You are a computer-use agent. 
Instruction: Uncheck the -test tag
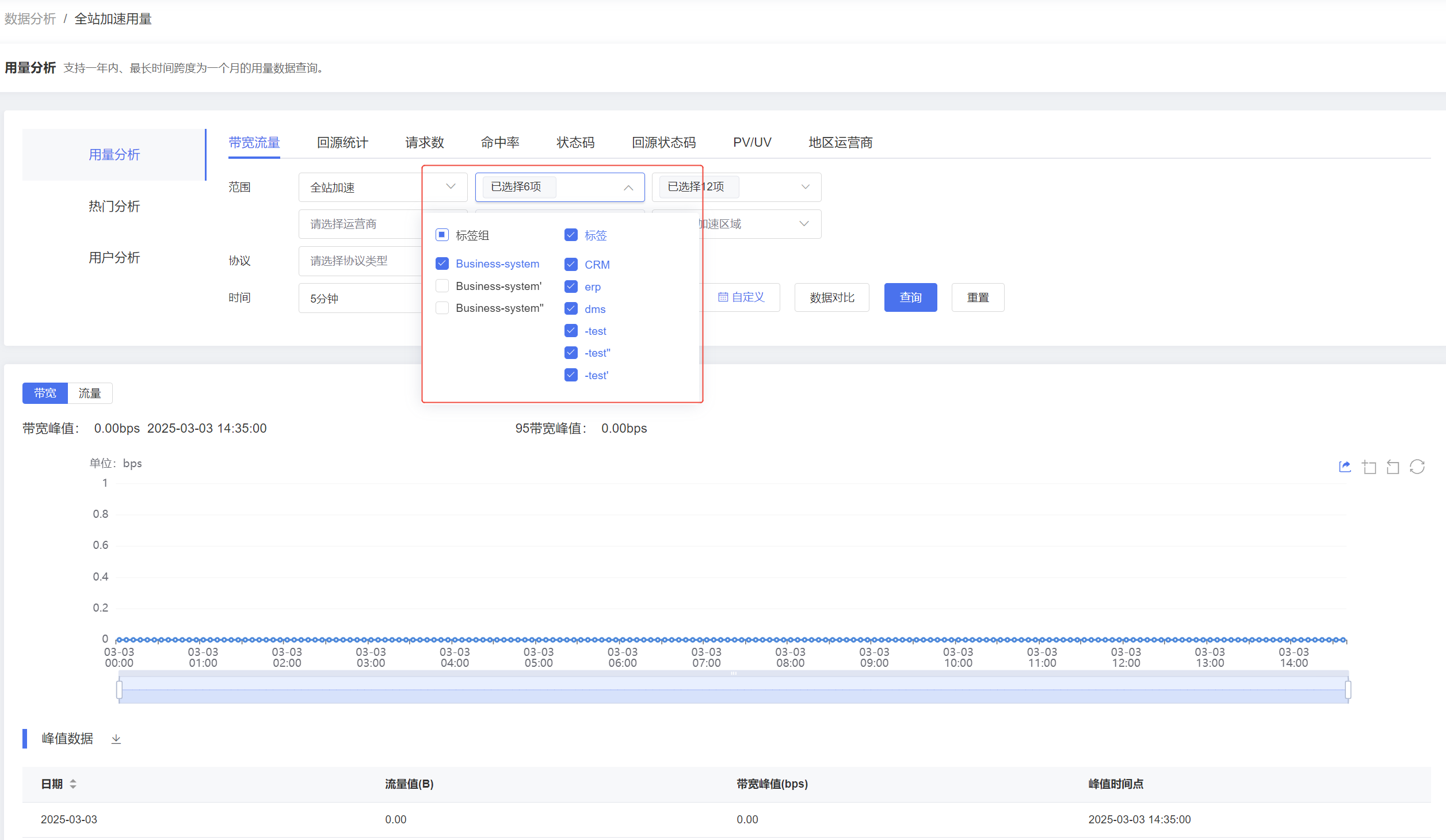(x=571, y=331)
